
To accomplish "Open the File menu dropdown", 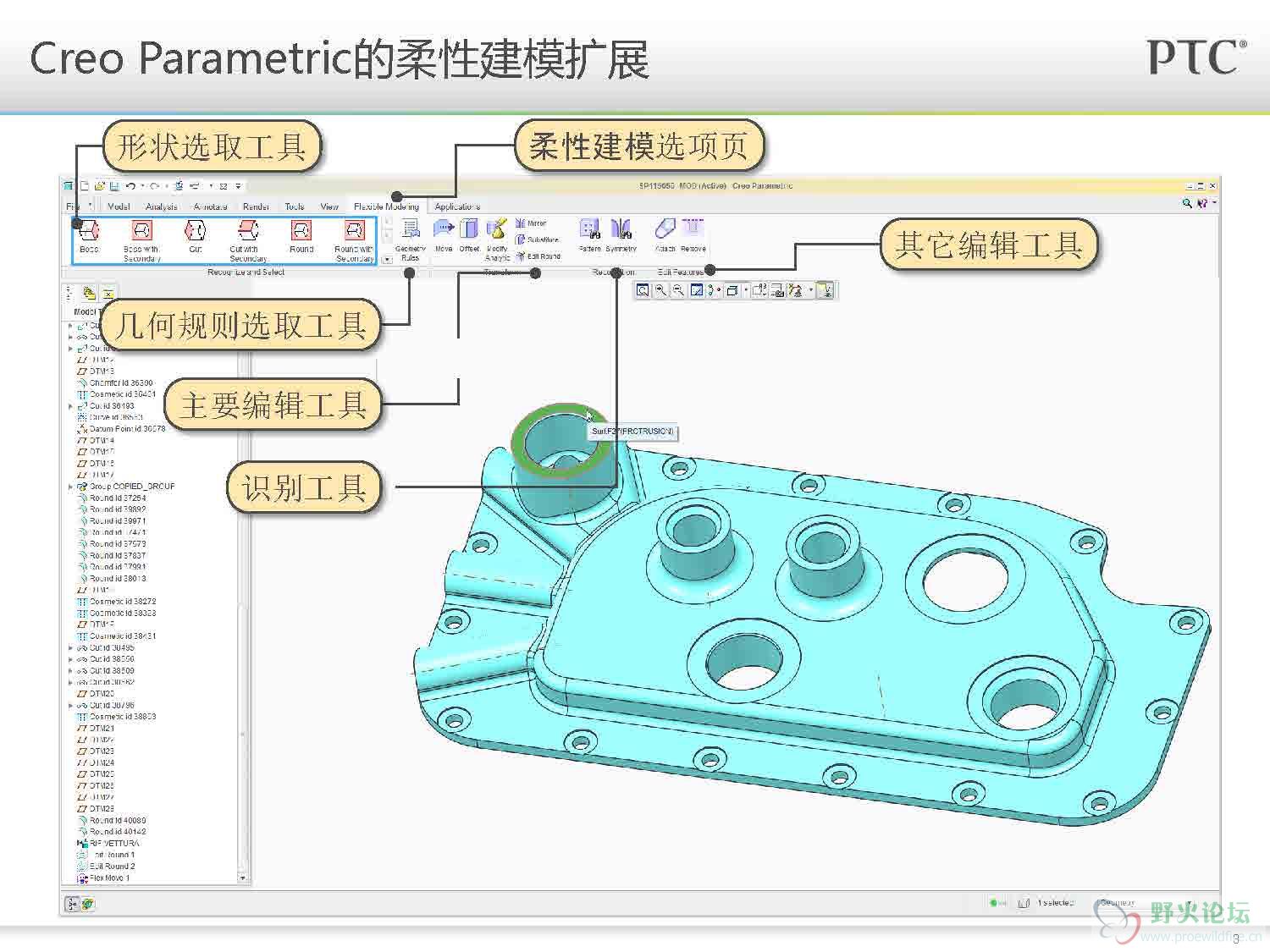I will 78,206.
